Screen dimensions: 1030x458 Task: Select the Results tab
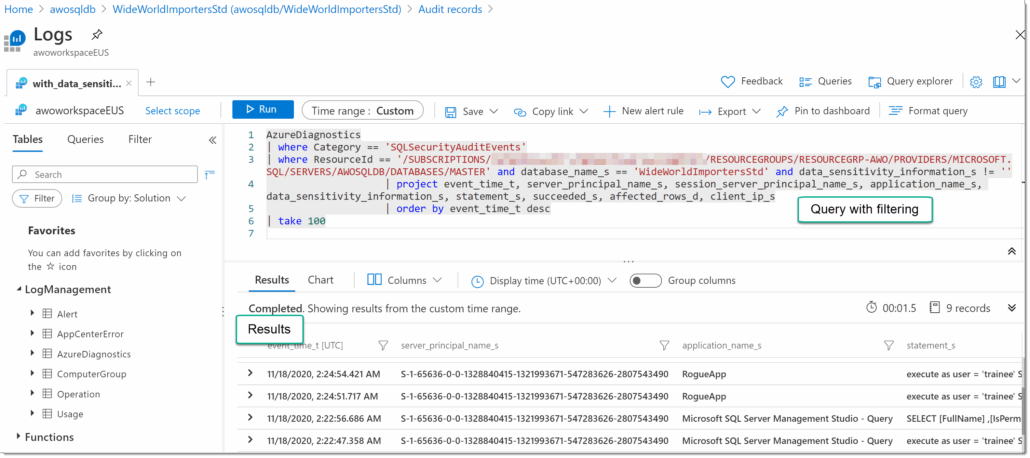[x=272, y=280]
